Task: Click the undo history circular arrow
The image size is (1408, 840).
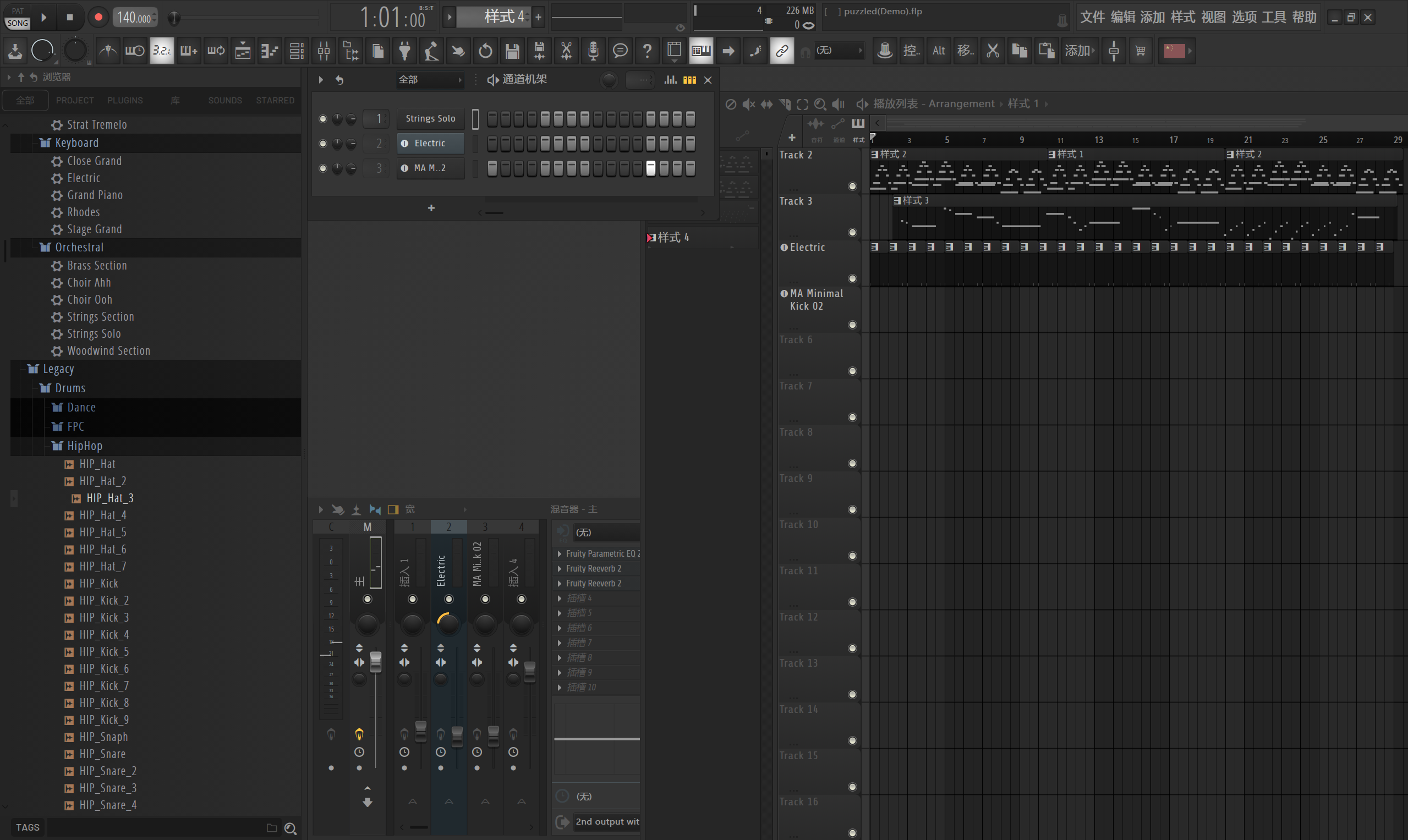Action: point(485,51)
